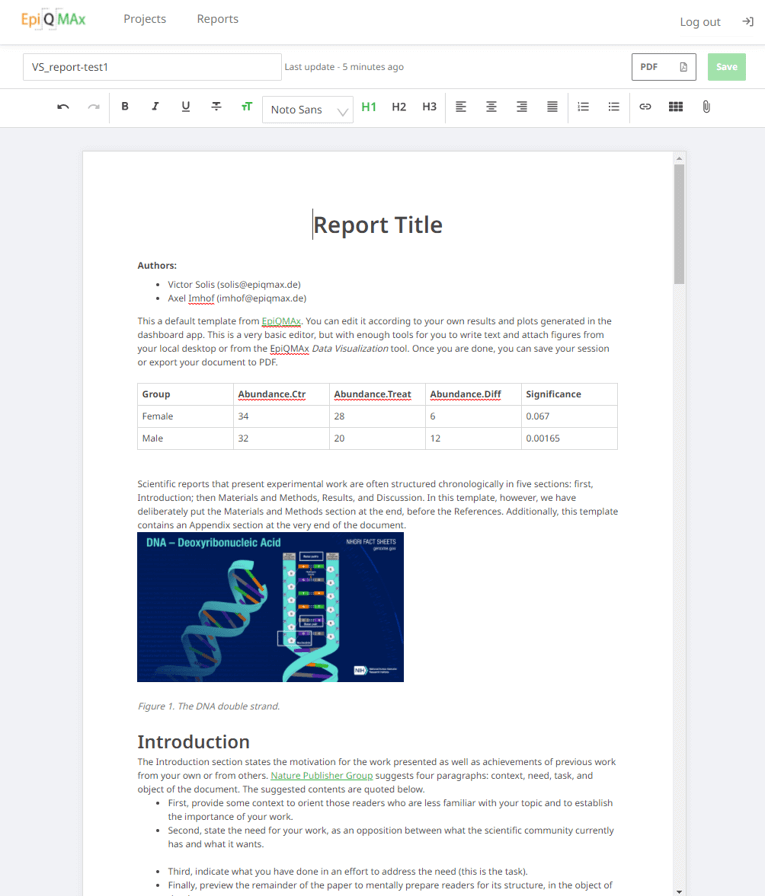Go to the Reports page
Screen dimensions: 765x896
217,19
